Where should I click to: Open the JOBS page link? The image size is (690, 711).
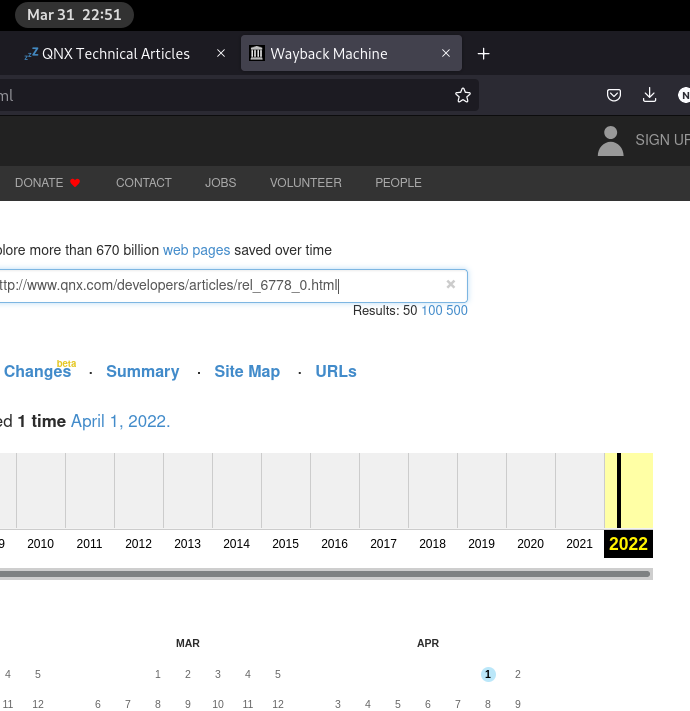coord(220,183)
